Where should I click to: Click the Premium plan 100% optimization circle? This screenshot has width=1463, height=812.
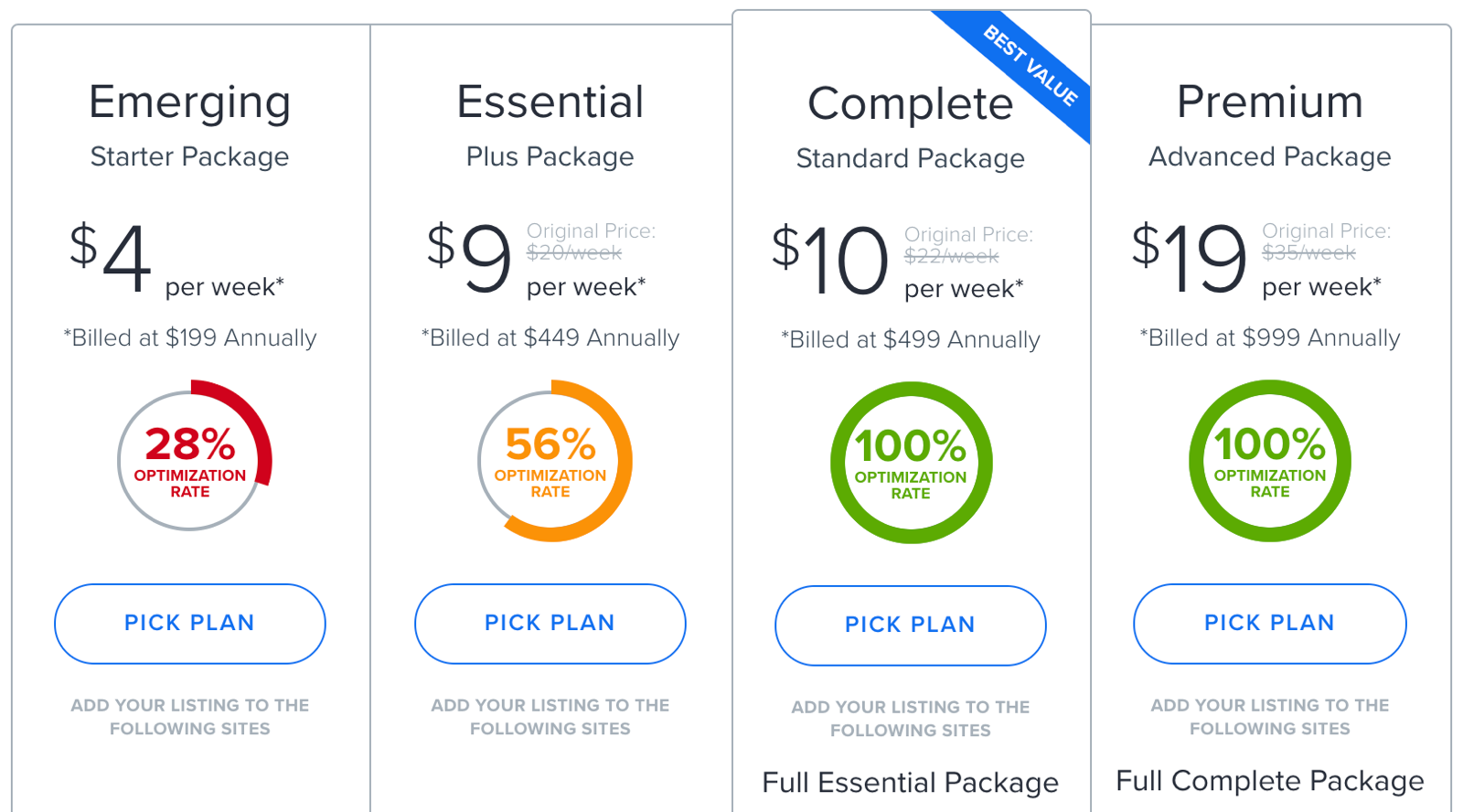click(1270, 461)
